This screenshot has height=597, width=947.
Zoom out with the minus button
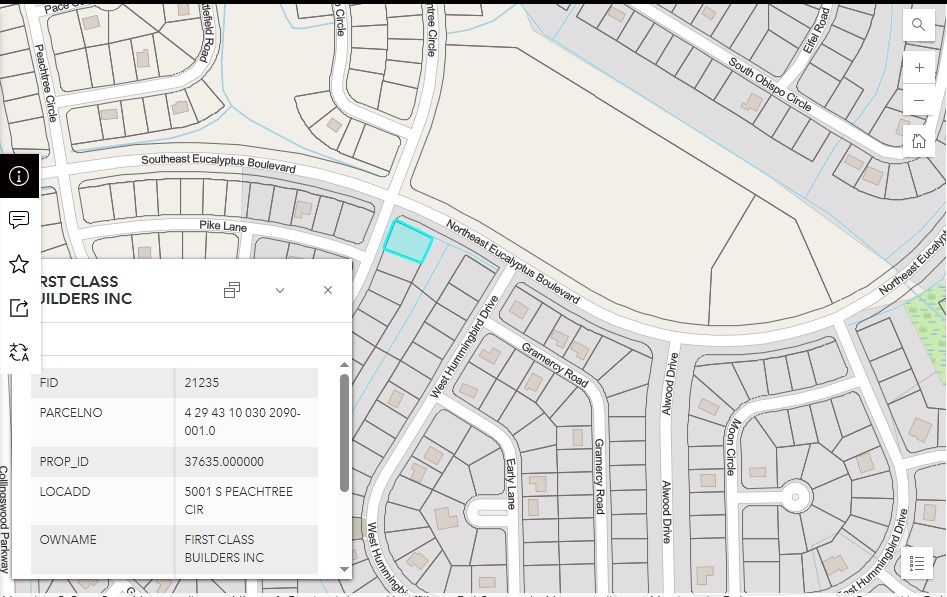tap(918, 101)
